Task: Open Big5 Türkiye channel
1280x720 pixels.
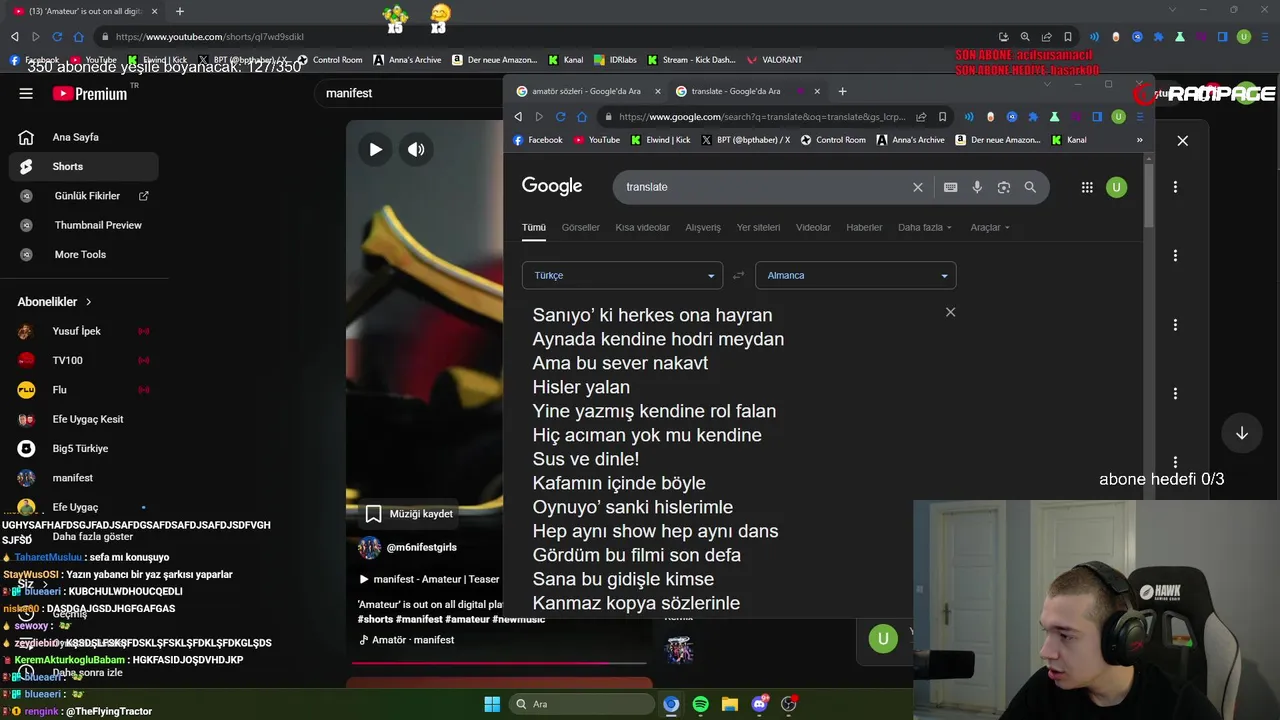Action: tap(83, 448)
